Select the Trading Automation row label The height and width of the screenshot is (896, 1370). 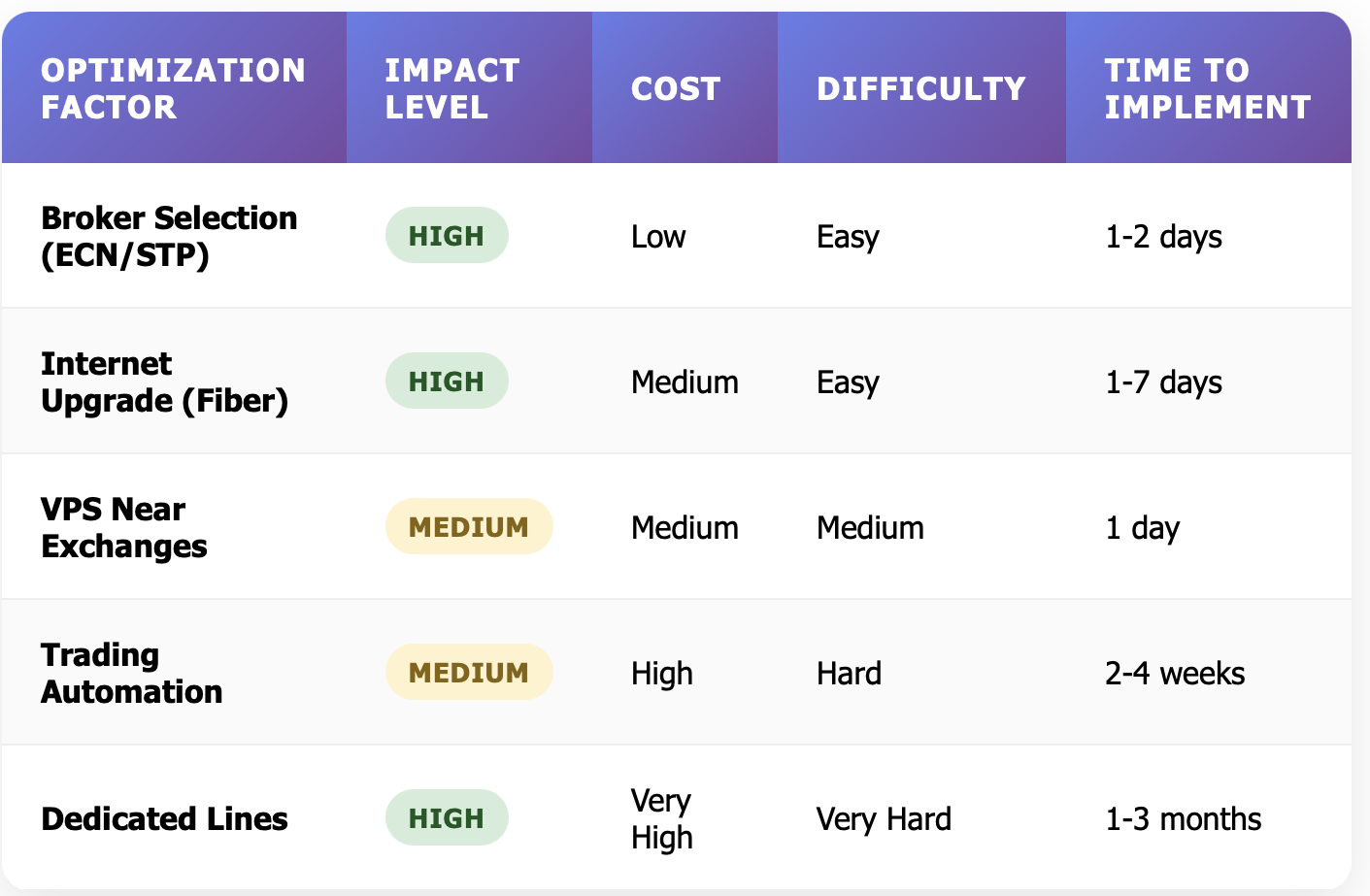pyautogui.click(x=132, y=673)
